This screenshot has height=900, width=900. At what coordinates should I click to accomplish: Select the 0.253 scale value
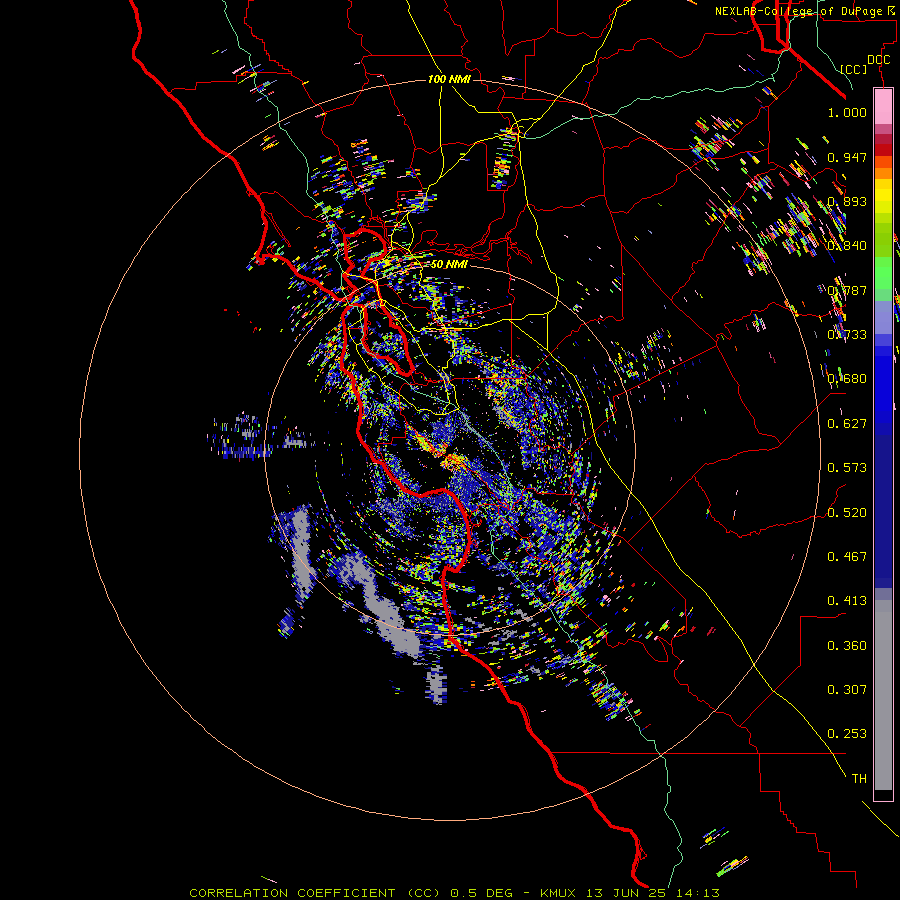tap(847, 734)
